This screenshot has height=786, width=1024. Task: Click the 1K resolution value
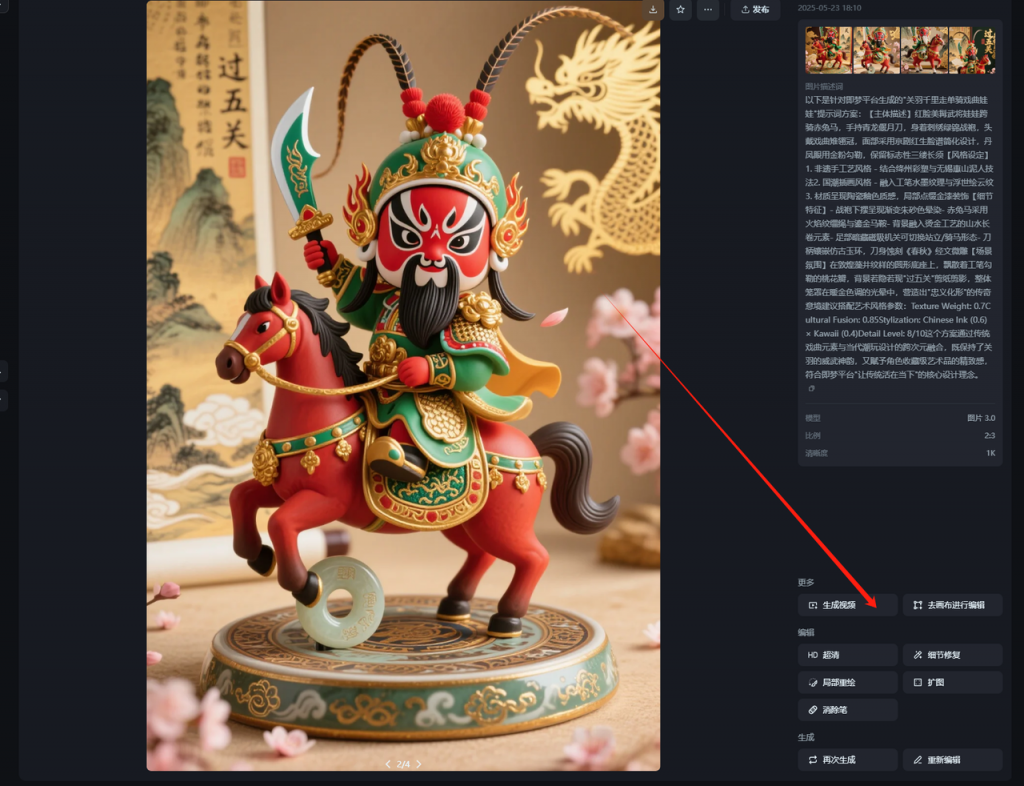pos(990,453)
